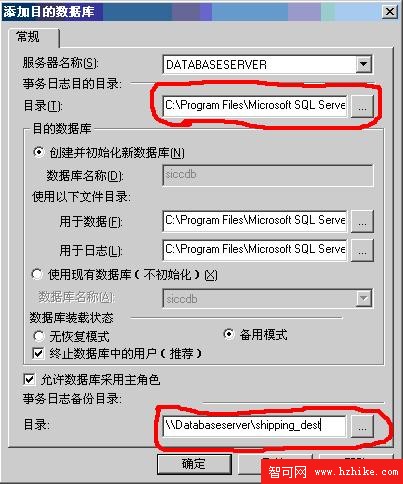The image size is (403, 484).
Task: Select 使用现有数据库(不初始化) radio option
Action: click(37, 274)
